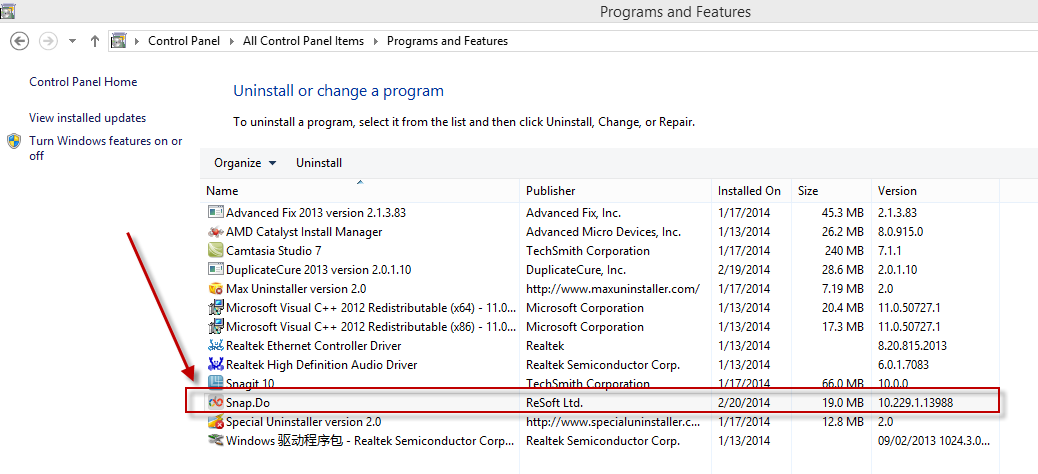1038x474 pixels.
Task: Expand arrow after Control Panel breadcrumb
Action: tap(232, 41)
